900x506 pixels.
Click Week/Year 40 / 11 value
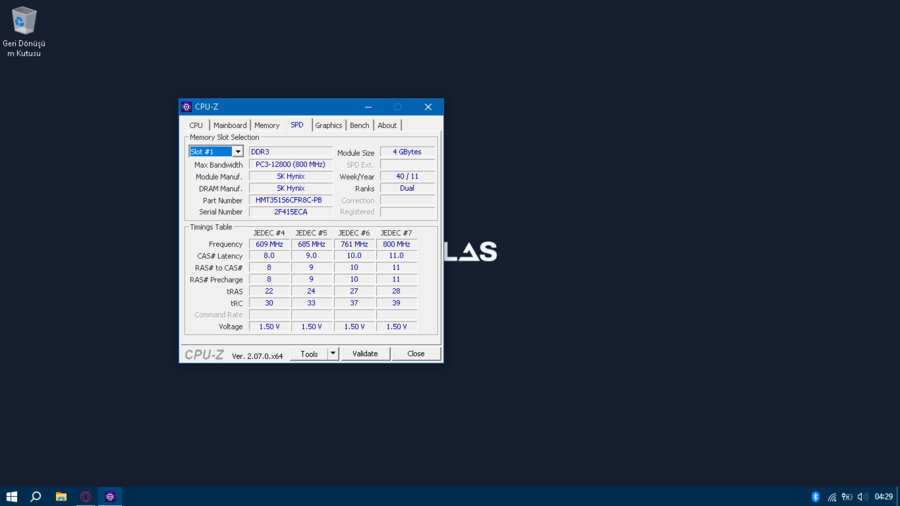tap(407, 176)
